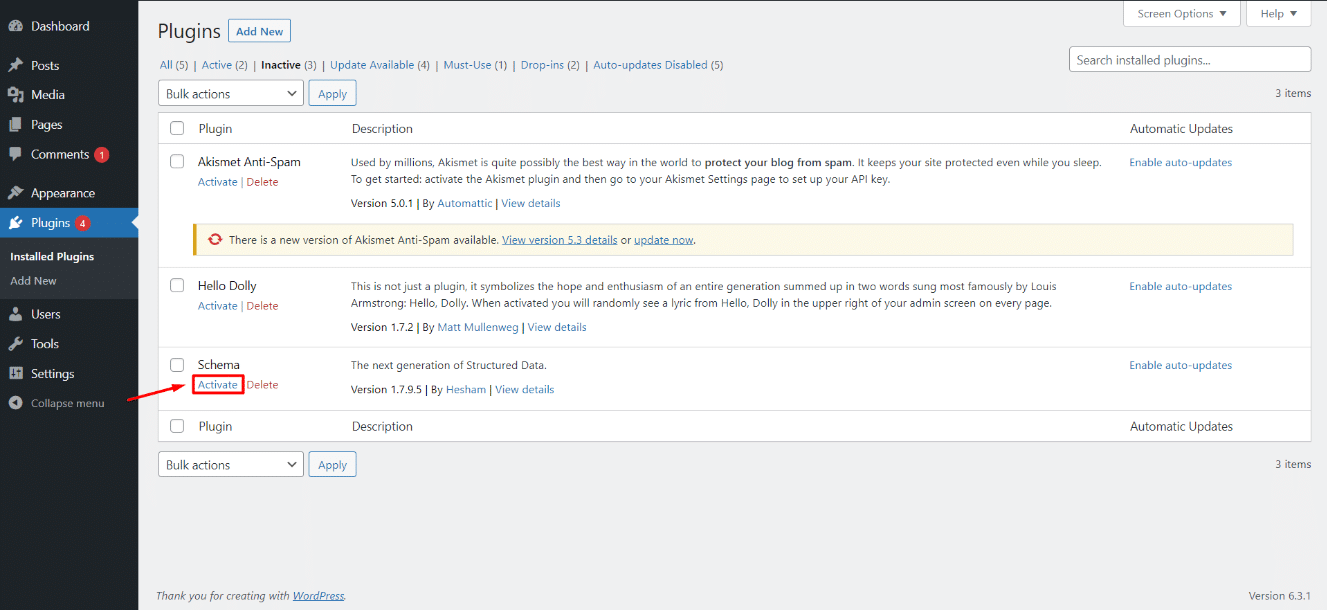Open Comments speech bubble icon

16,155
